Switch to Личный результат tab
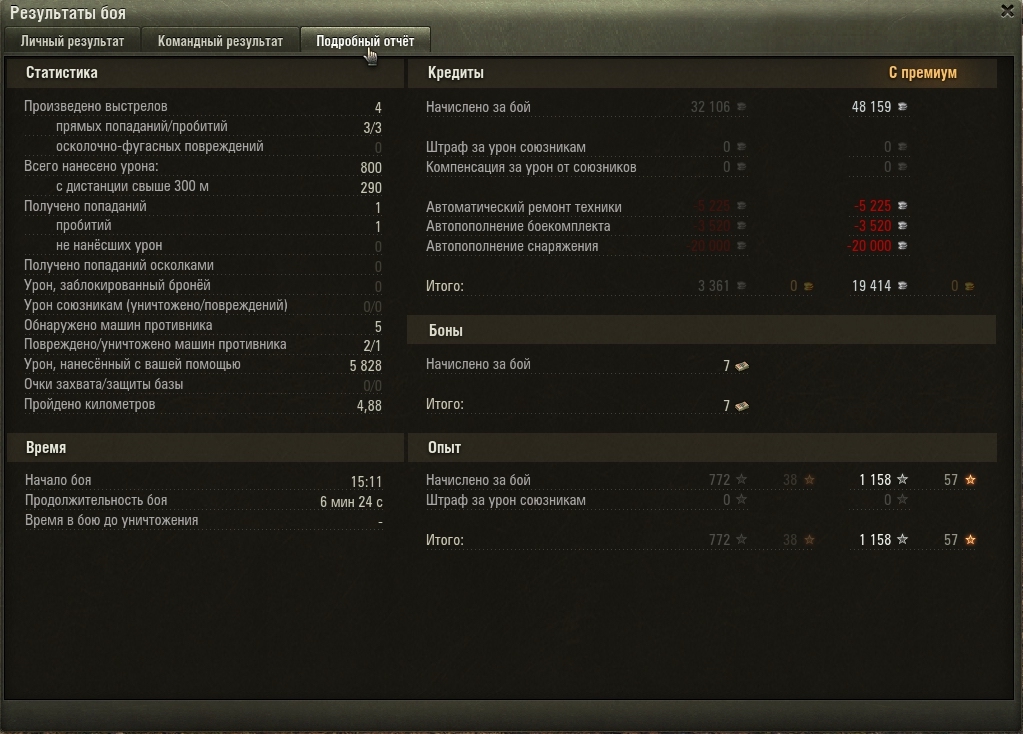Image resolution: width=1023 pixels, height=734 pixels. 72,40
